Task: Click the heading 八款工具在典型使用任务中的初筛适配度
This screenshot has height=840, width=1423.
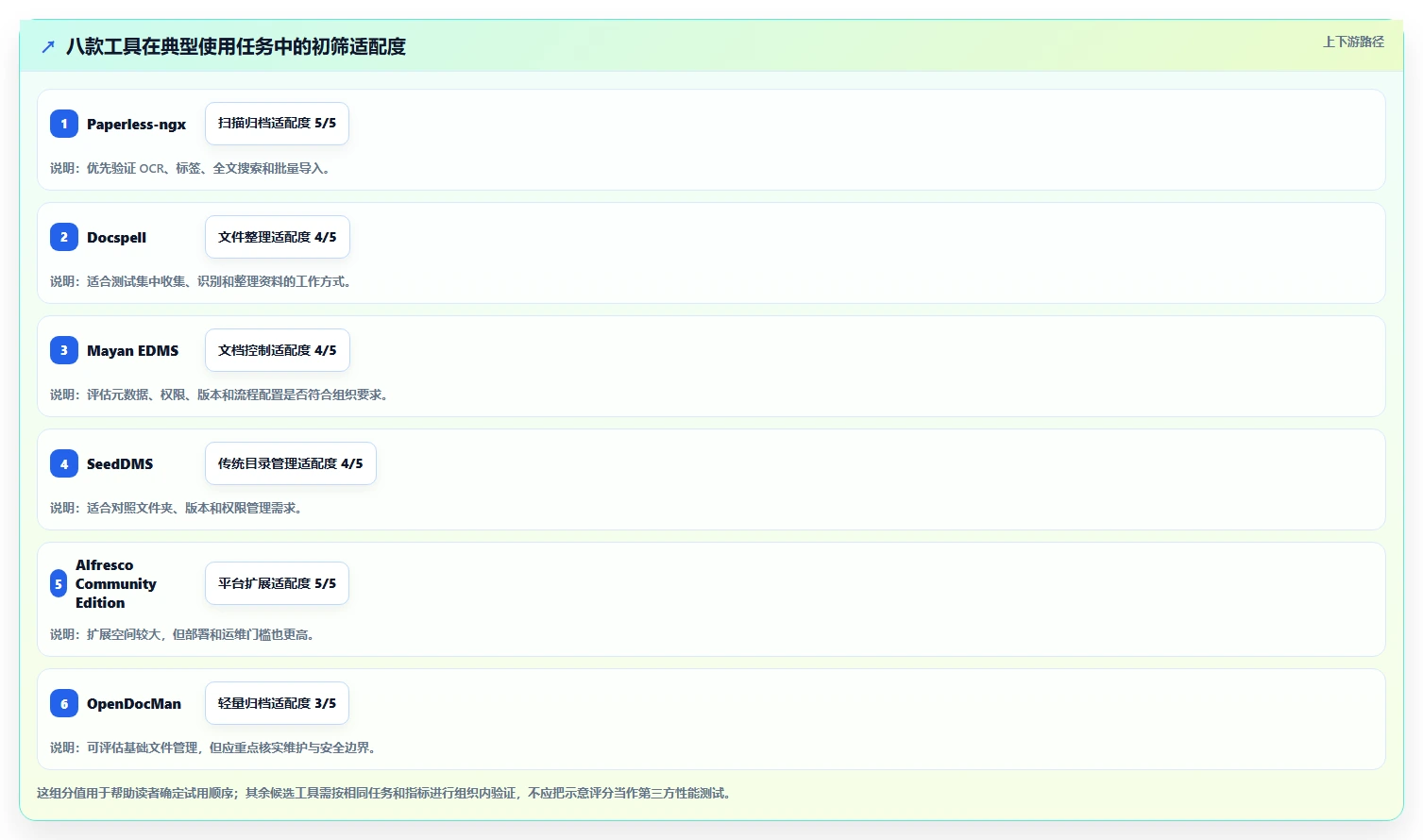Action: [236, 46]
